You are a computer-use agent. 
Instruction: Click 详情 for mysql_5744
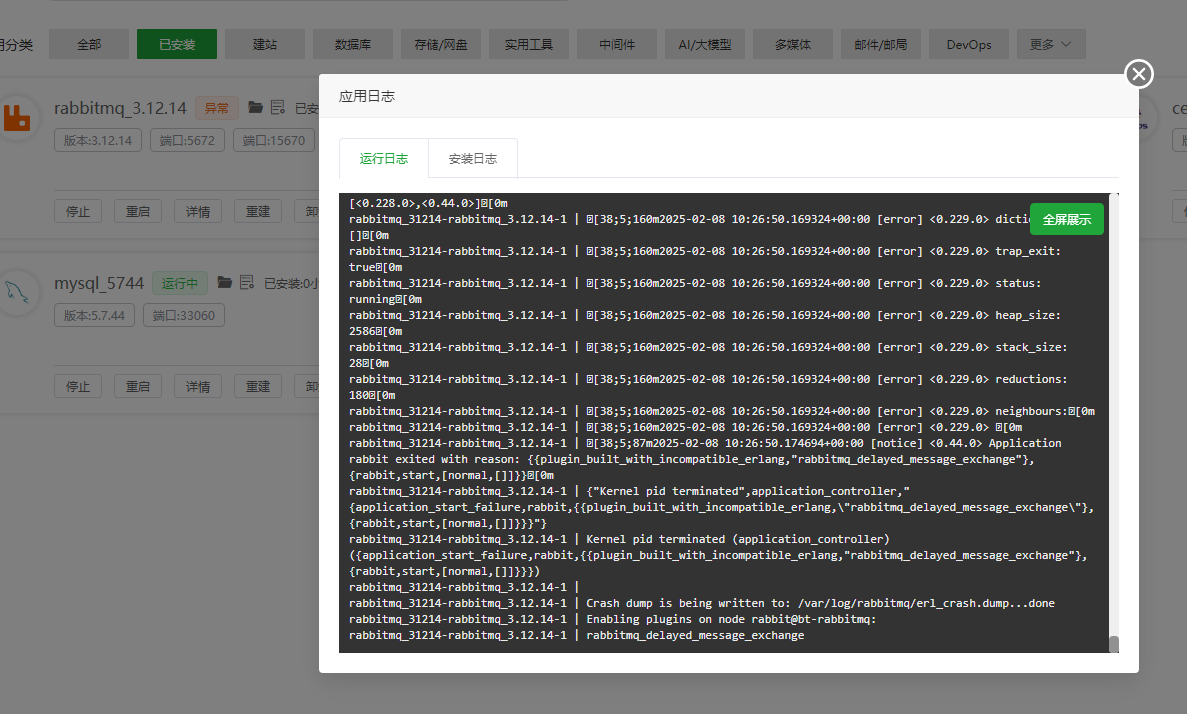198,386
